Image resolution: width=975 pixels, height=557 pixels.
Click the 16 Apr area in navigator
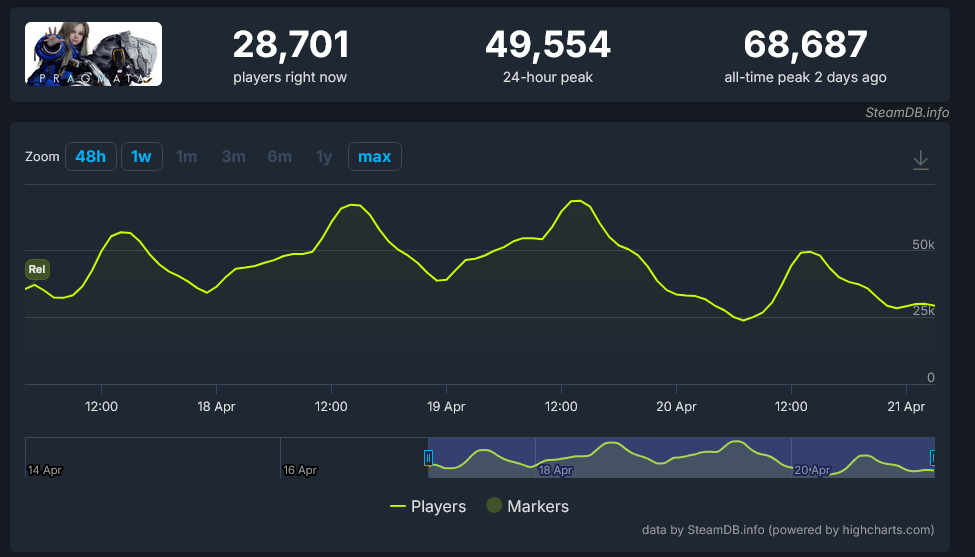tap(300, 469)
